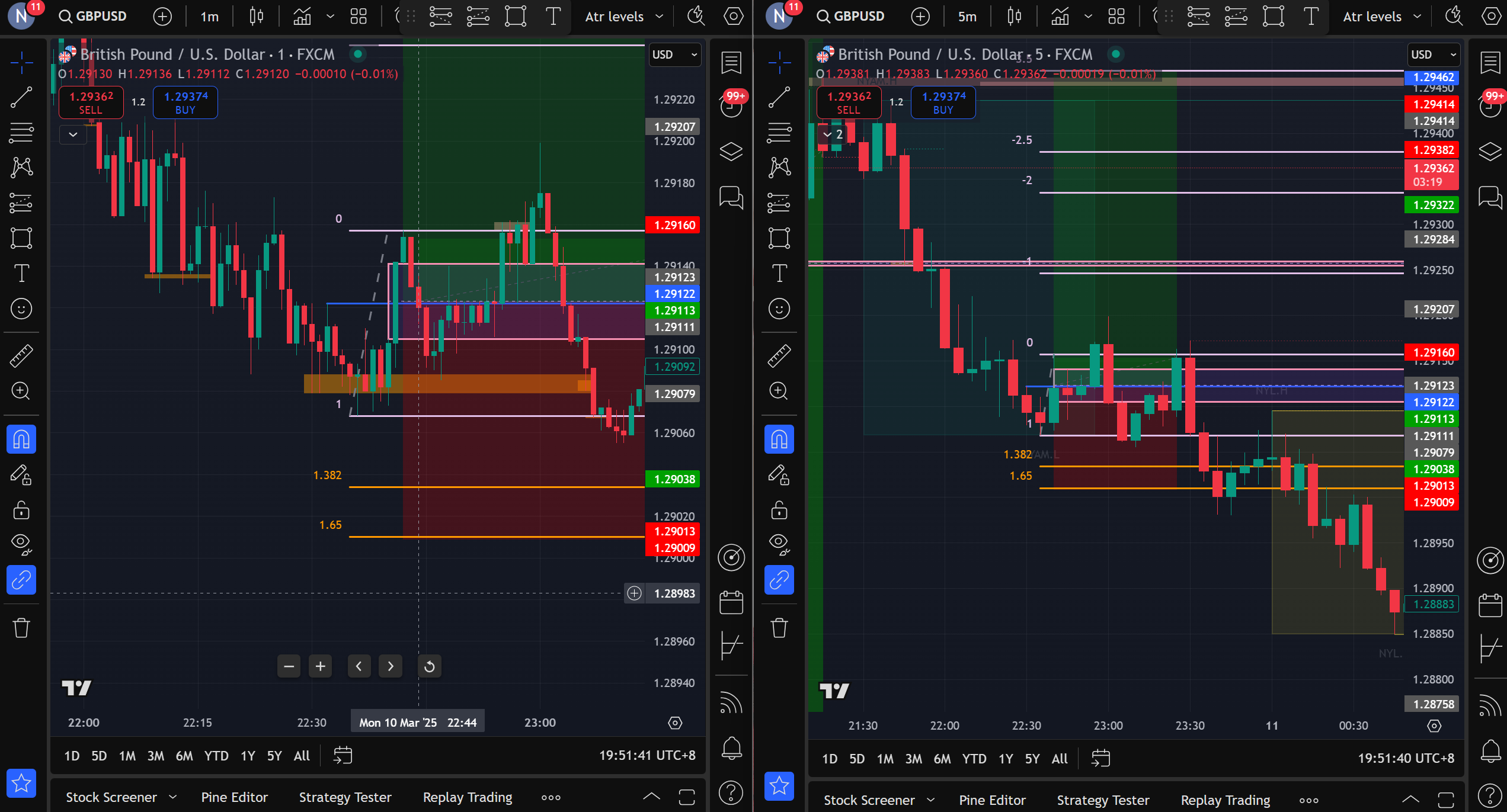Open the layout grid selector in left toolbar
This screenshot has height=812, width=1507.
pyautogui.click(x=359, y=17)
